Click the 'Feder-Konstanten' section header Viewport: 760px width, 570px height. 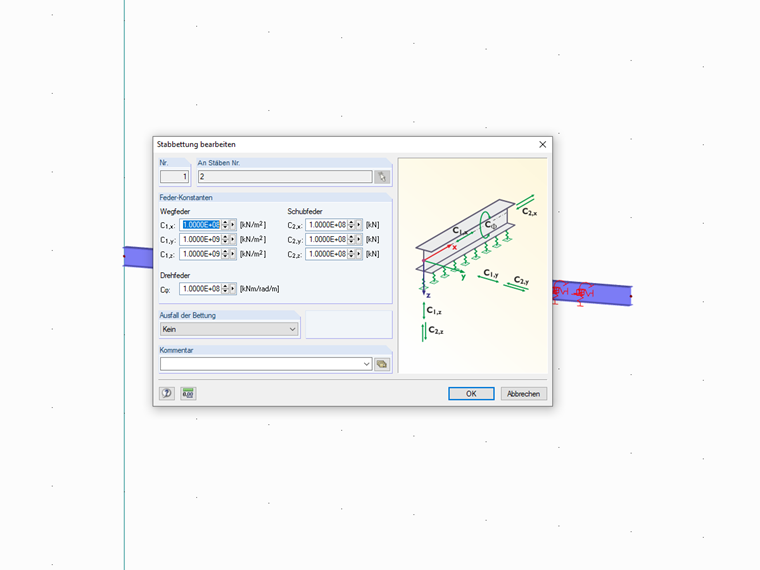coord(186,197)
